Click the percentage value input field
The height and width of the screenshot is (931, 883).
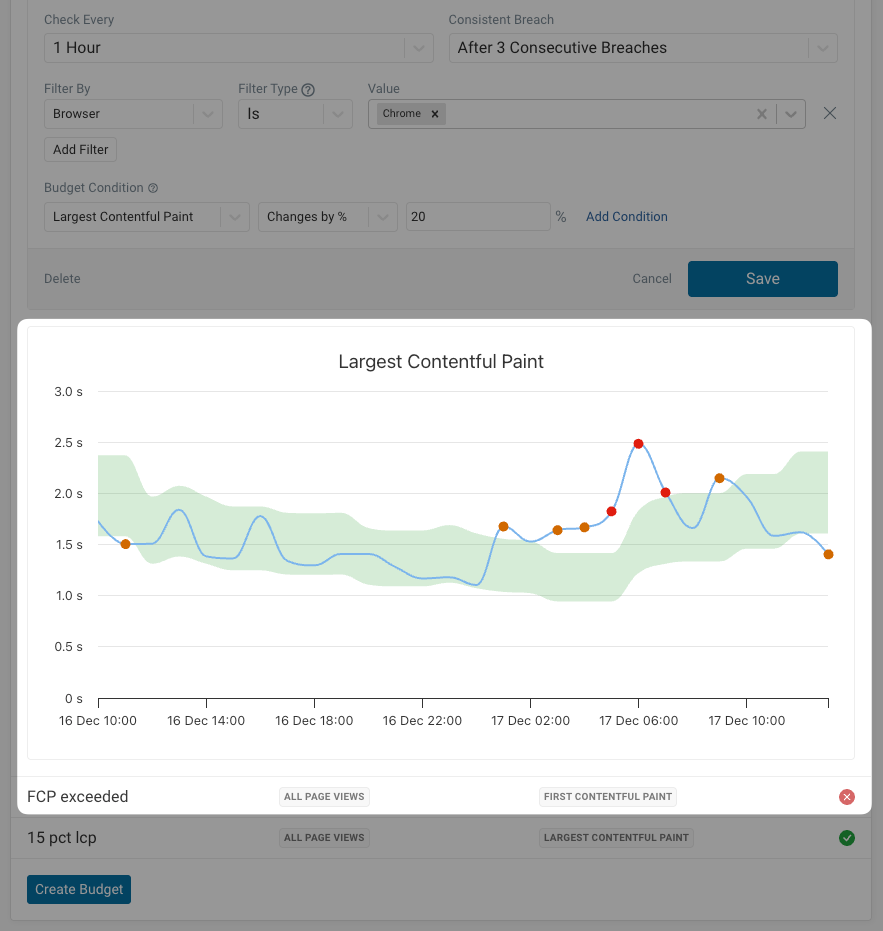point(477,217)
